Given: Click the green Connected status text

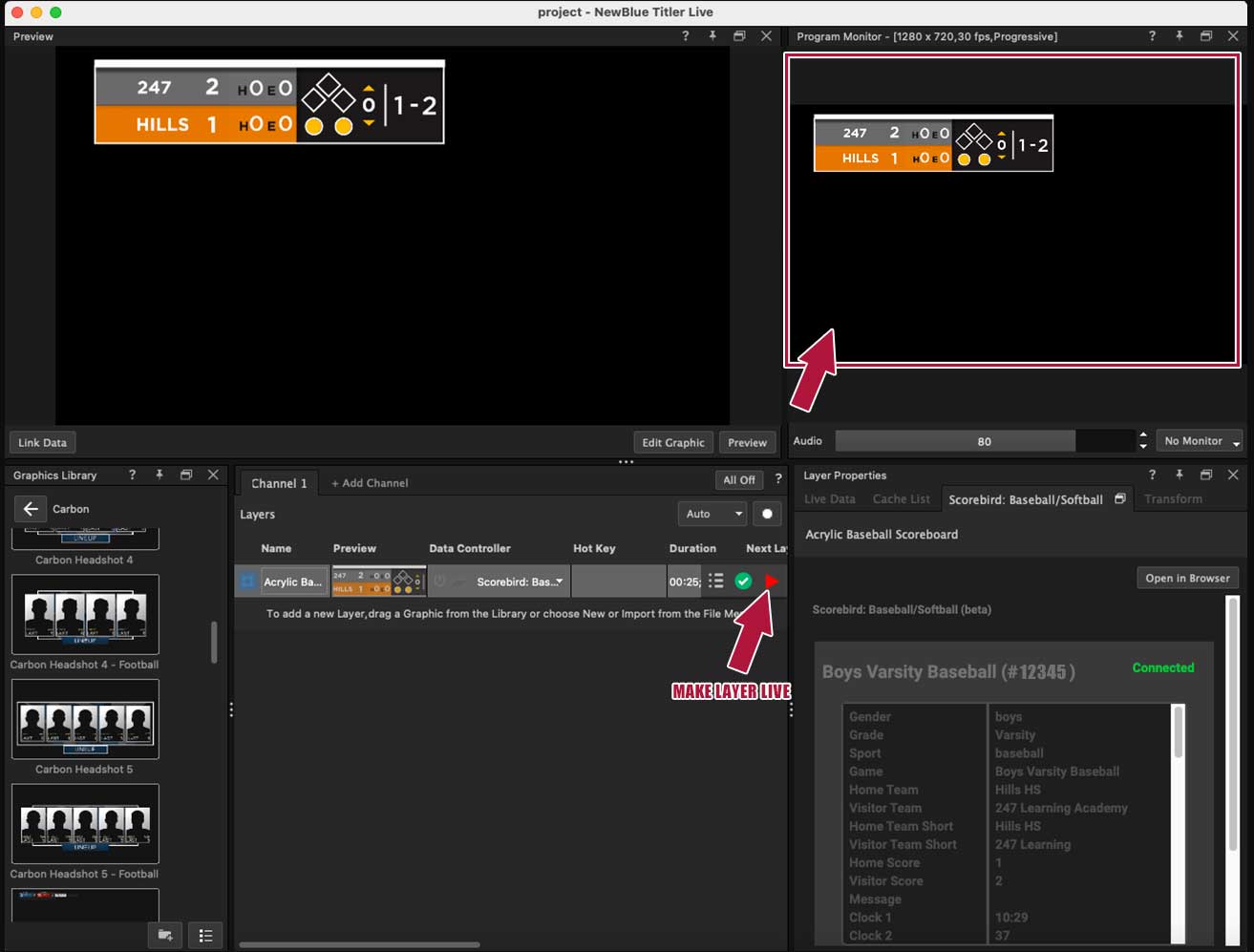Looking at the screenshot, I should (x=1162, y=668).
